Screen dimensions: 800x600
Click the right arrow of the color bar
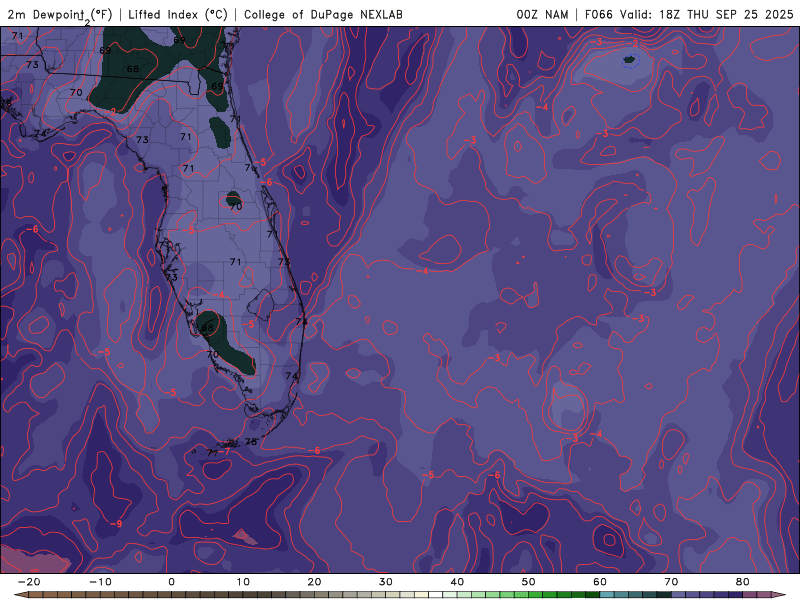(779, 594)
